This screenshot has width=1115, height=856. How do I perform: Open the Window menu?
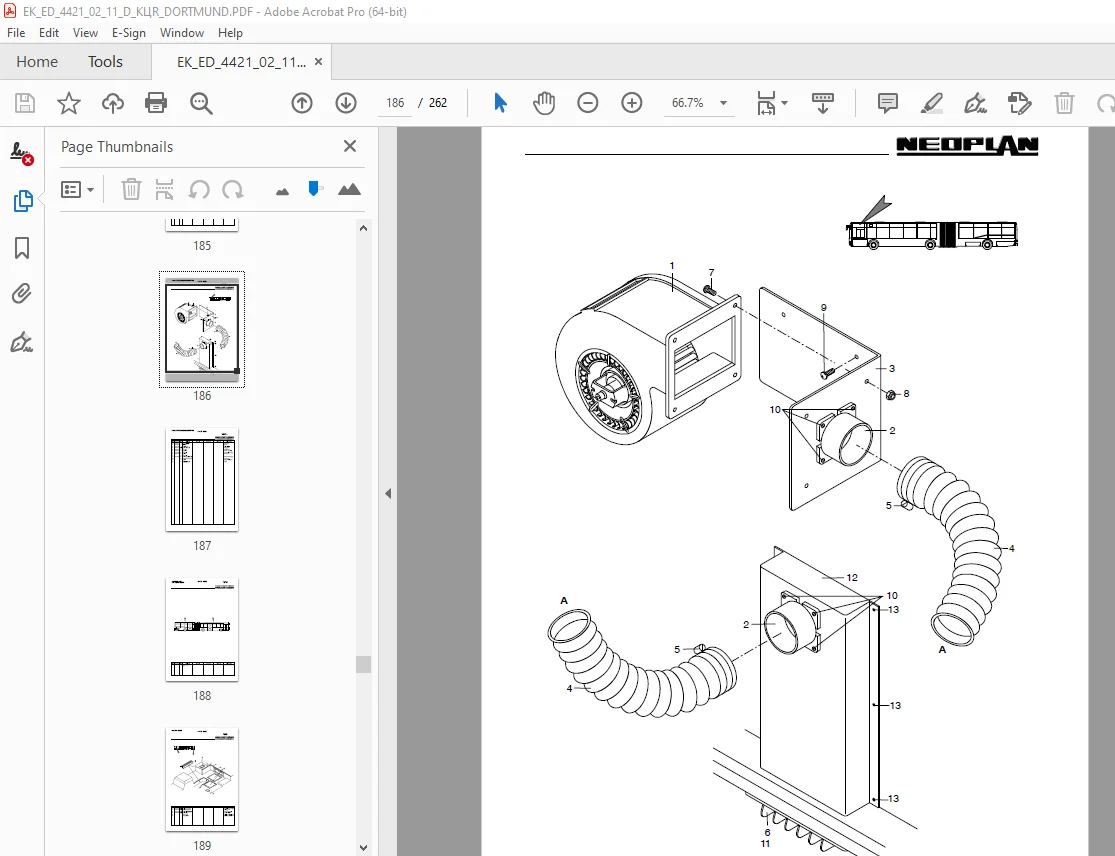[181, 33]
